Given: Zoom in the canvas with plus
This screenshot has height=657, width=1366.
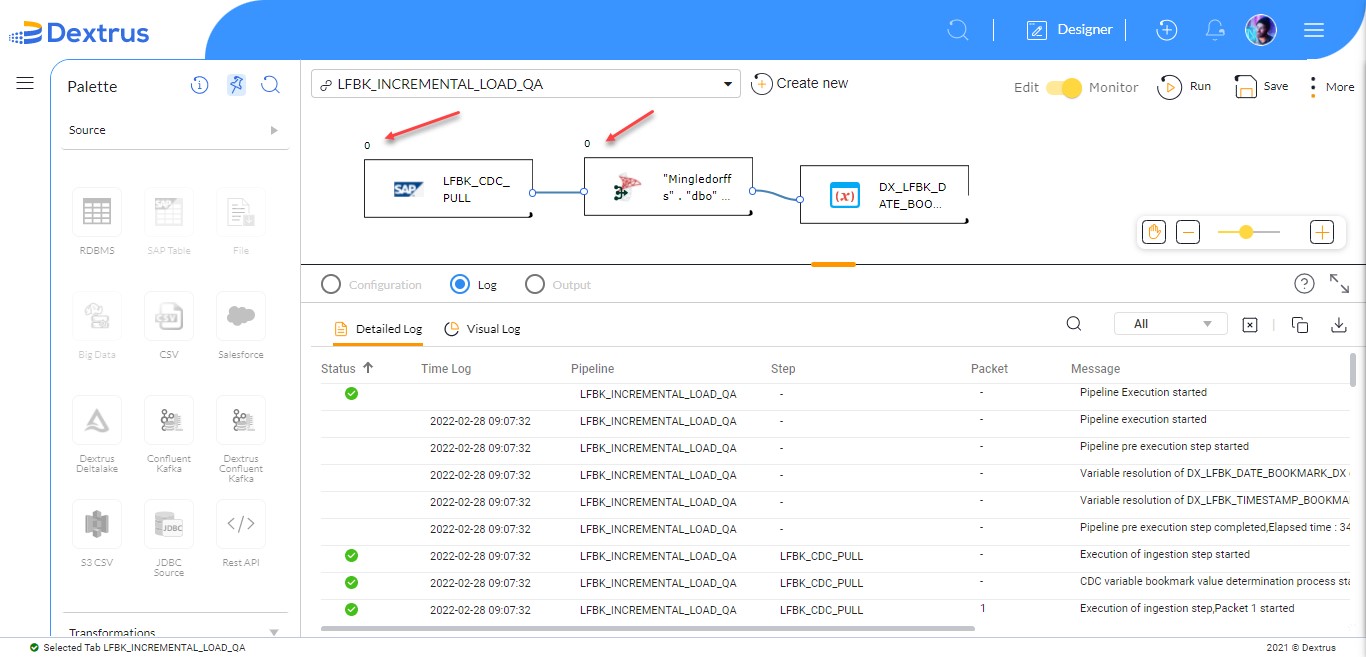Looking at the screenshot, I should (x=1322, y=233).
